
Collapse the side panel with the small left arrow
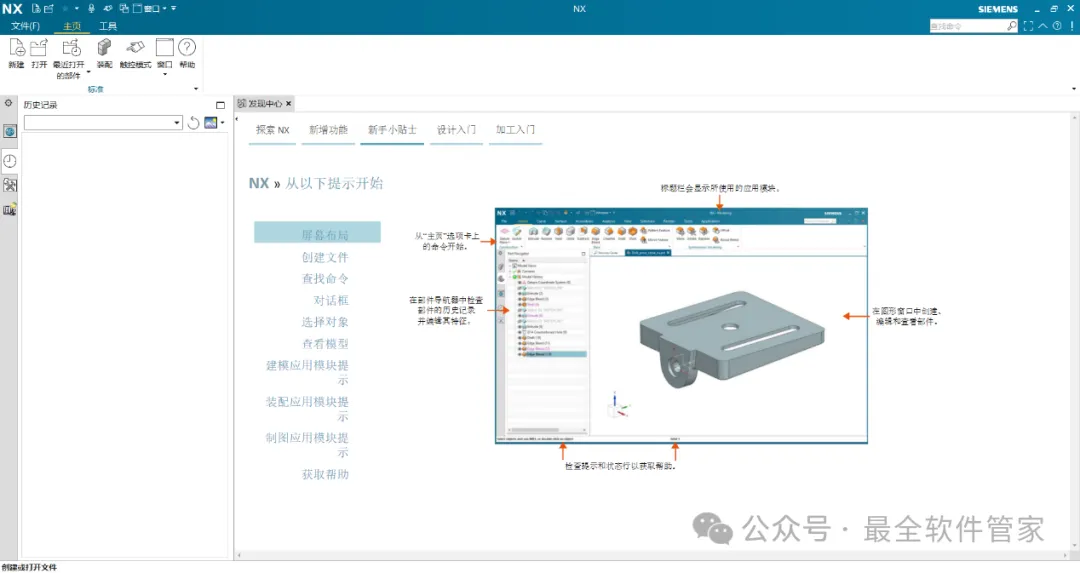(237, 119)
